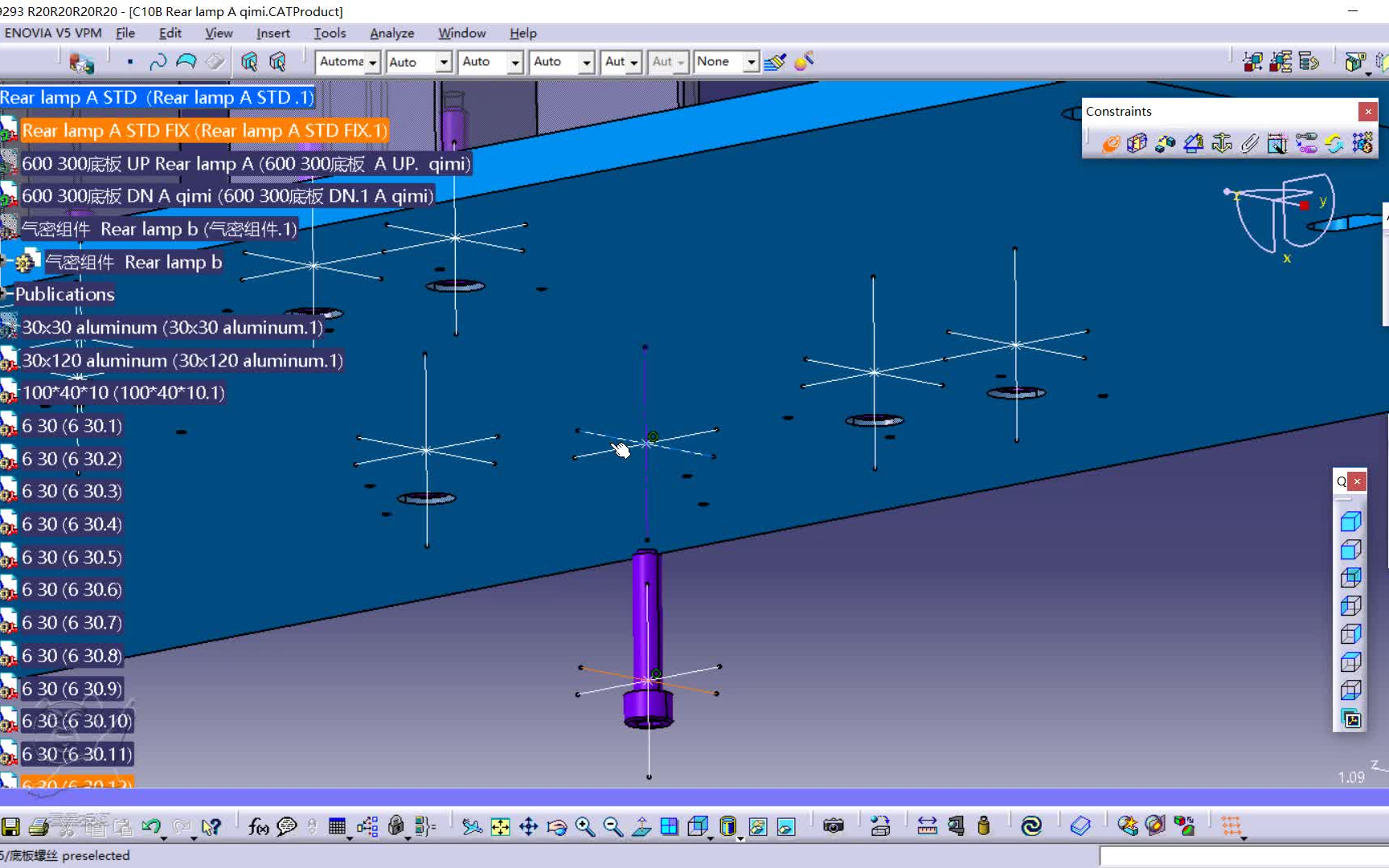Click the Zoom In magnifier icon
1389x868 pixels.
[x=584, y=826]
